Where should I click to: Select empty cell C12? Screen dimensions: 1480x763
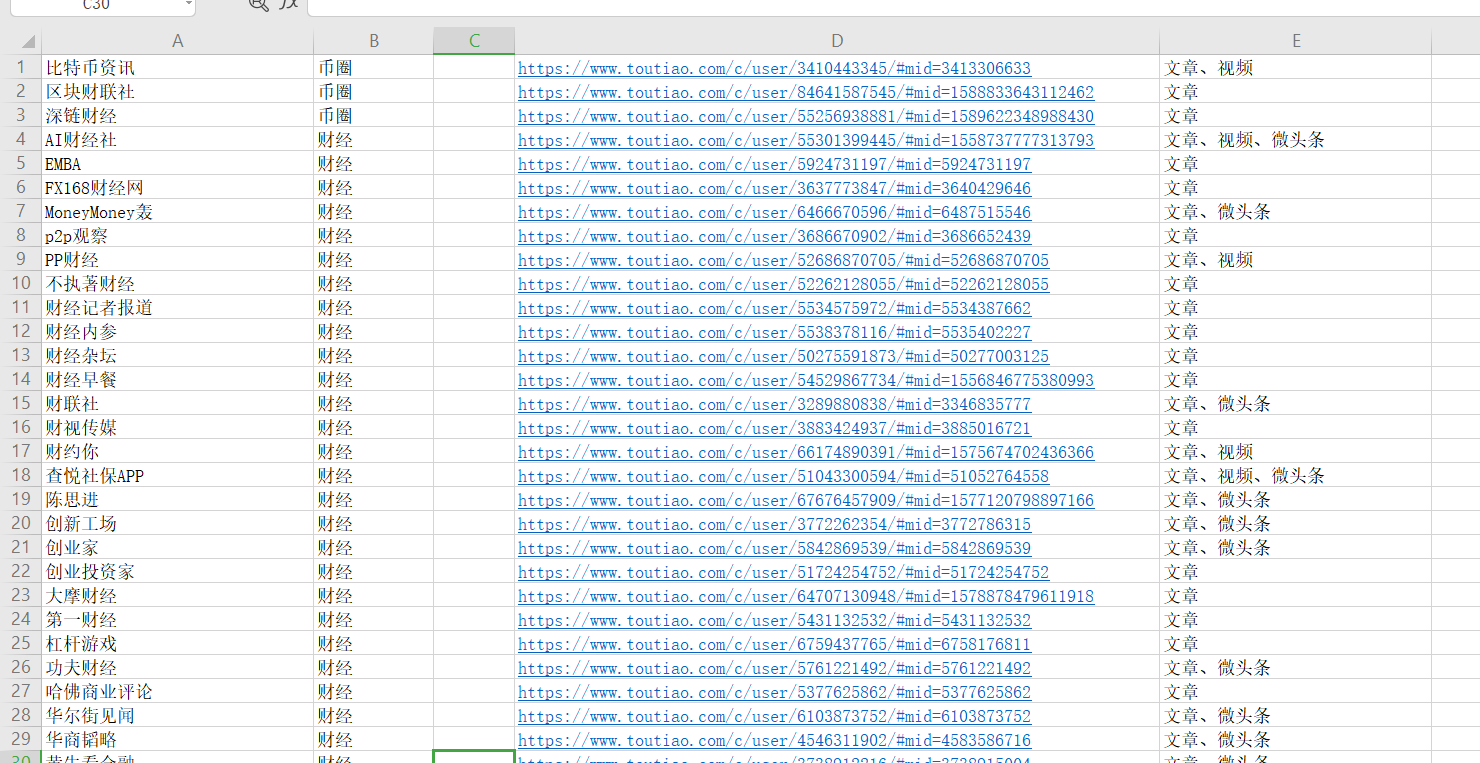tap(474, 332)
